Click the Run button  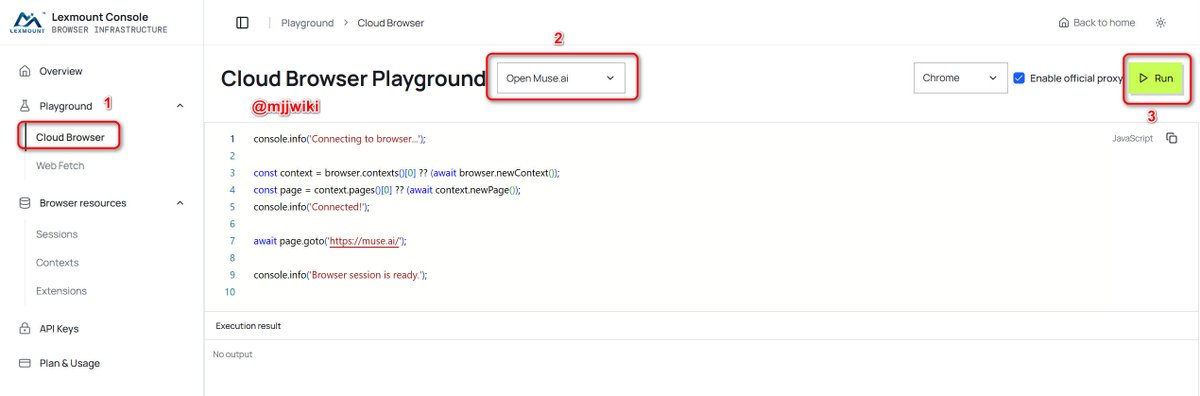tap(1157, 77)
